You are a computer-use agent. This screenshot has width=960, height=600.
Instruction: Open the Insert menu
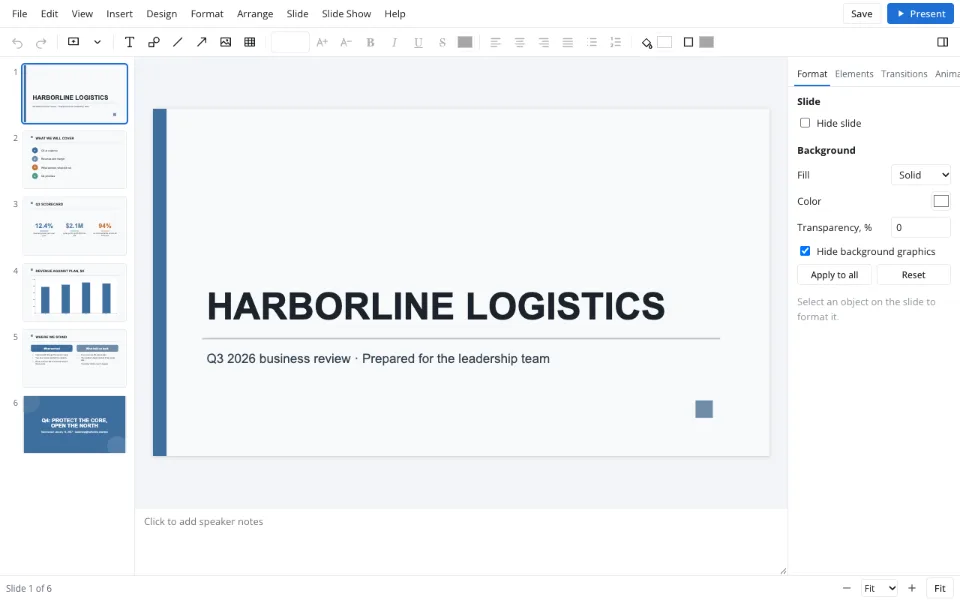(119, 13)
